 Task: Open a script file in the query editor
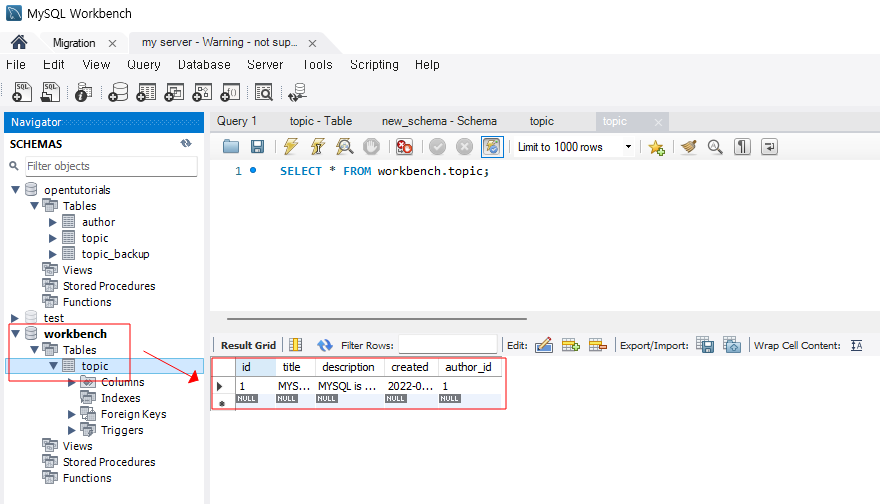point(231,147)
